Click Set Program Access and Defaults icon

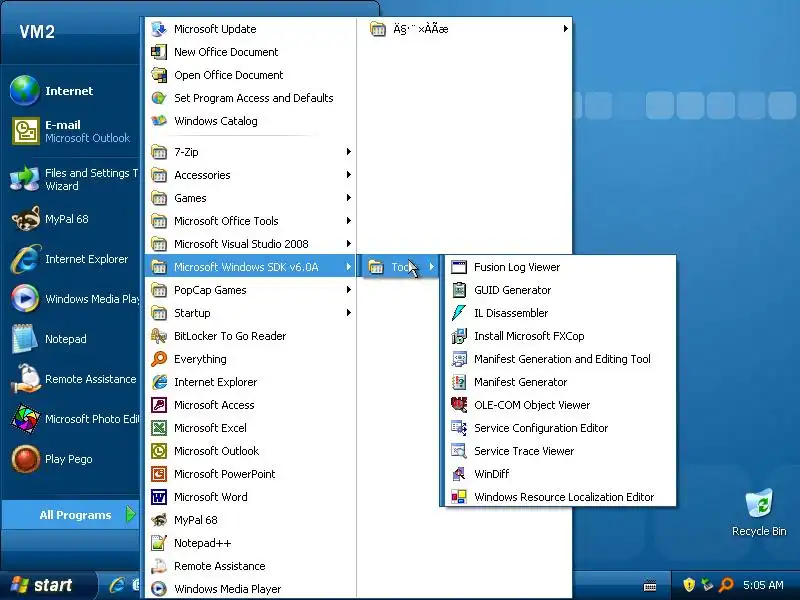click(x=159, y=97)
